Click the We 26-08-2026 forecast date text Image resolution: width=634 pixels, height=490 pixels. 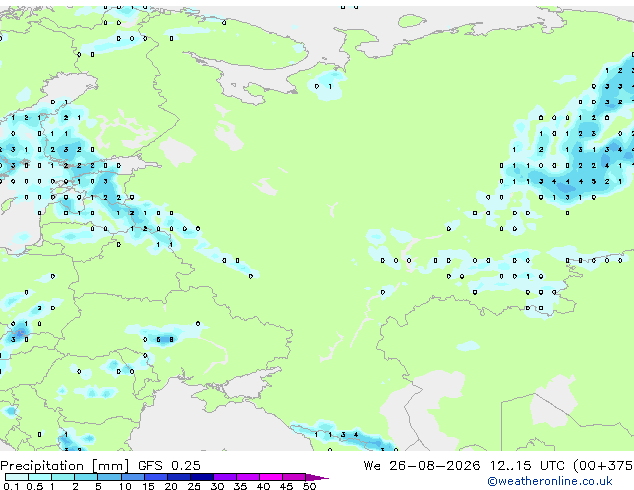[422, 466]
